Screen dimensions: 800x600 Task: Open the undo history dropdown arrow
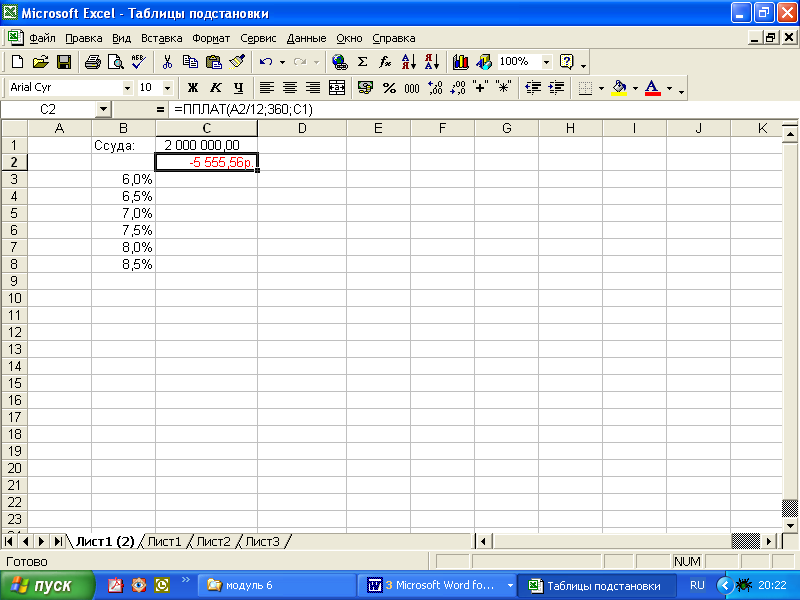point(282,62)
